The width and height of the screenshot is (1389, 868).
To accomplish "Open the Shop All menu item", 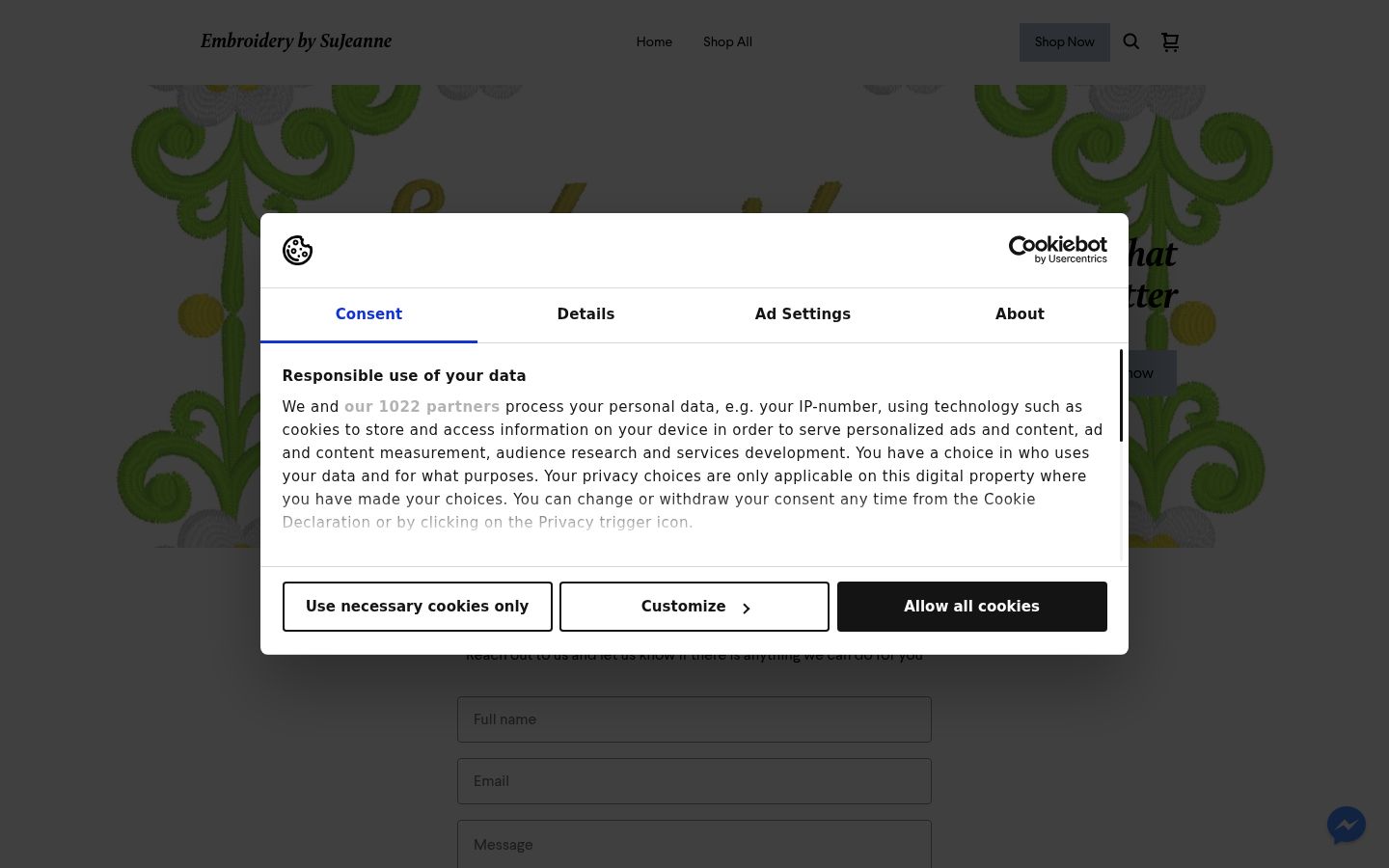I will click(x=727, y=41).
